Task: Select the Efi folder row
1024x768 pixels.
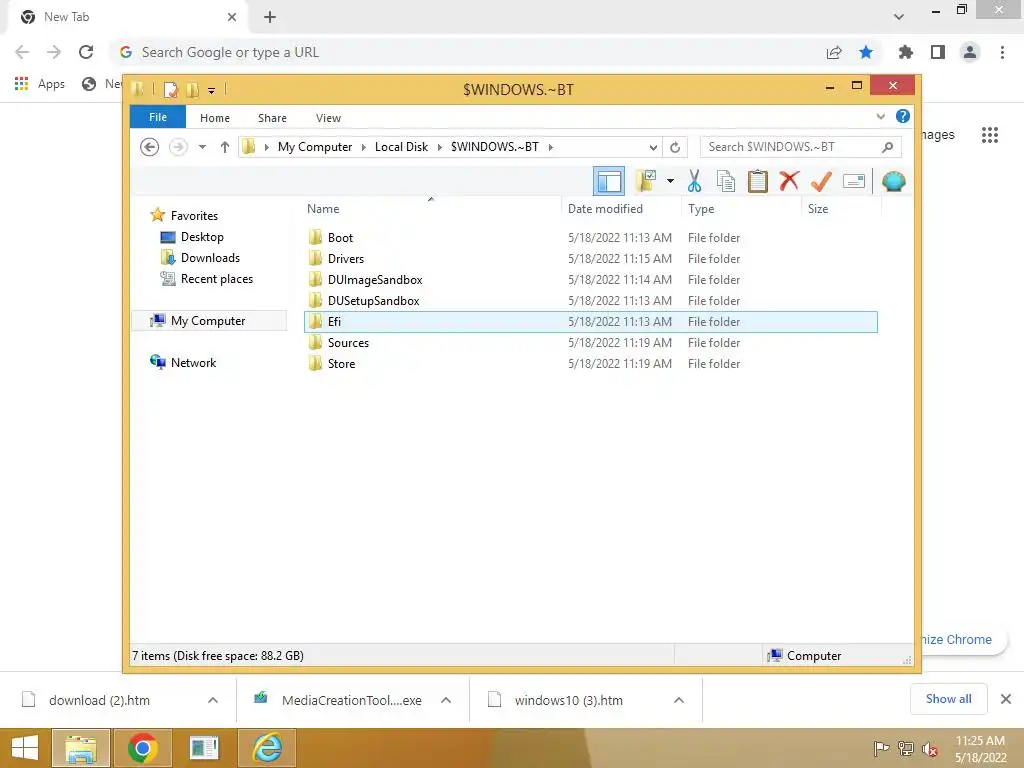Action: (x=590, y=321)
